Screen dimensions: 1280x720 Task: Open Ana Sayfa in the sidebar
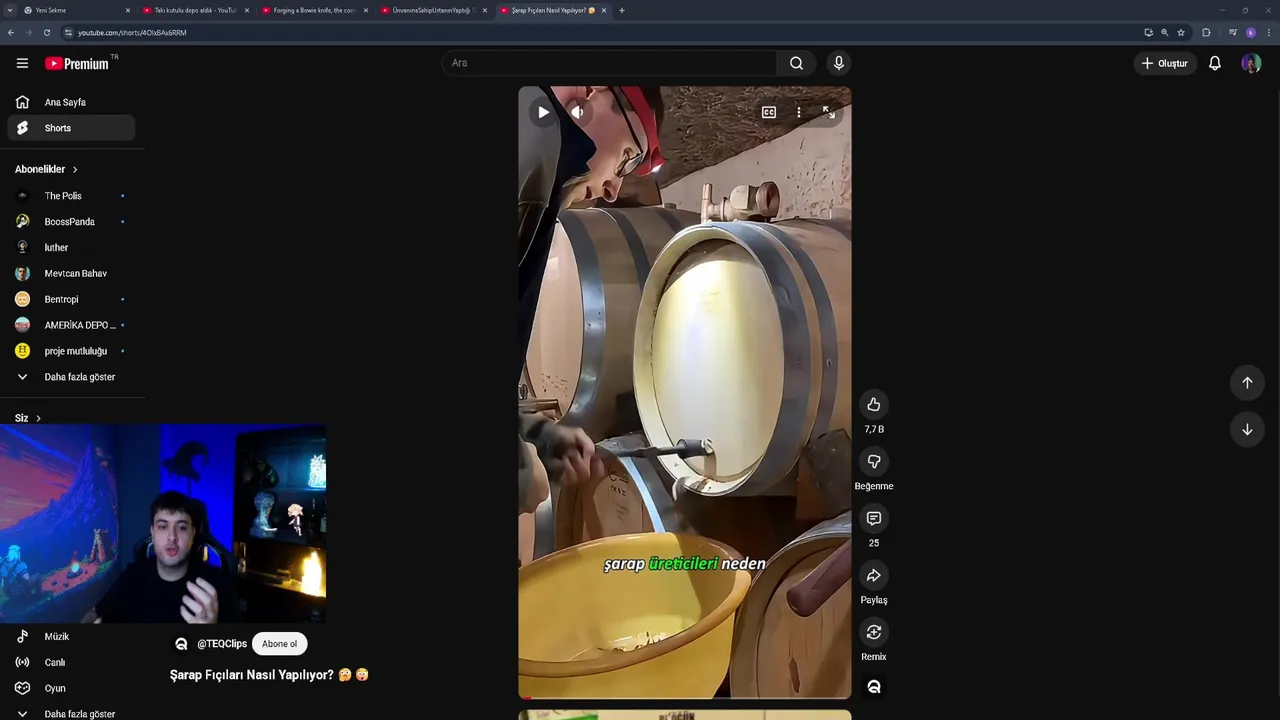pos(71,102)
